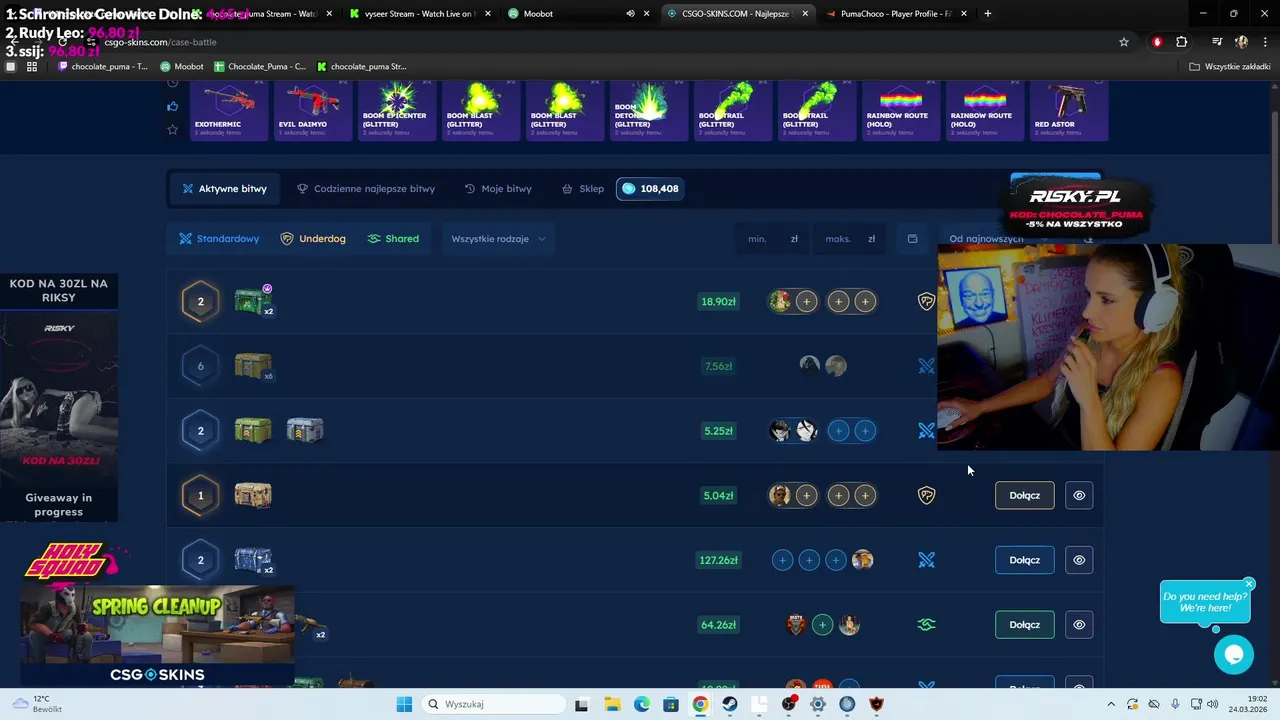The width and height of the screenshot is (1280, 720).
Task: Click first plus slot in 5.04zł battle
Action: [x=806, y=495]
